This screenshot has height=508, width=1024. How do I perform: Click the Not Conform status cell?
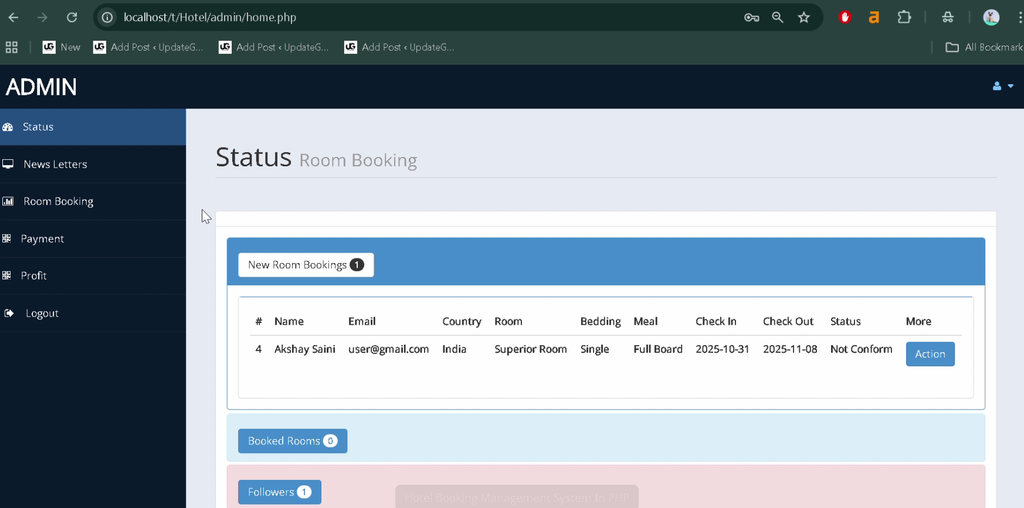pyautogui.click(x=861, y=349)
